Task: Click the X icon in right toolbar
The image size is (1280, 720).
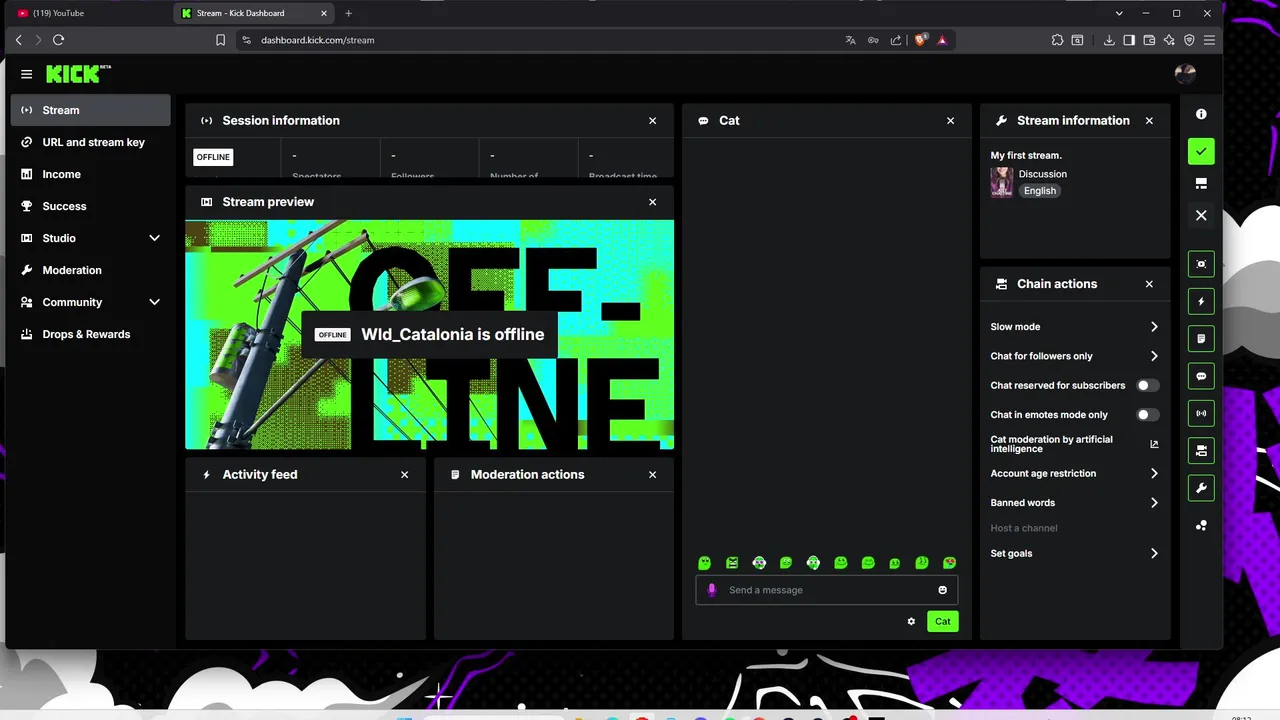Action: (x=1201, y=215)
